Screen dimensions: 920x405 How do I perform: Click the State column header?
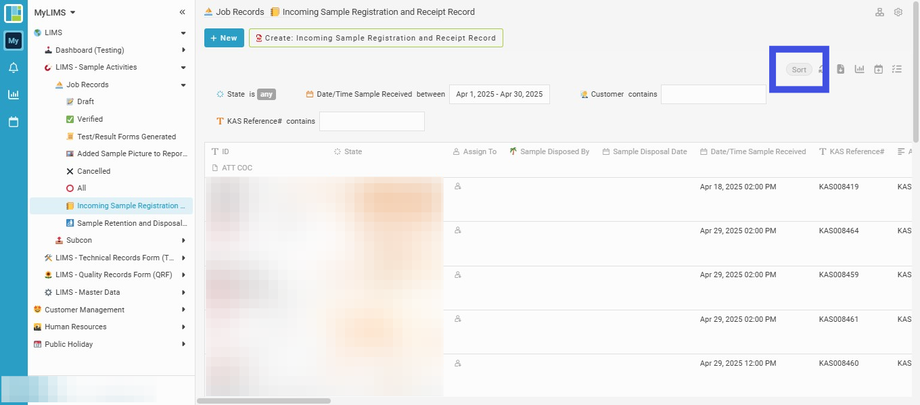[348, 151]
